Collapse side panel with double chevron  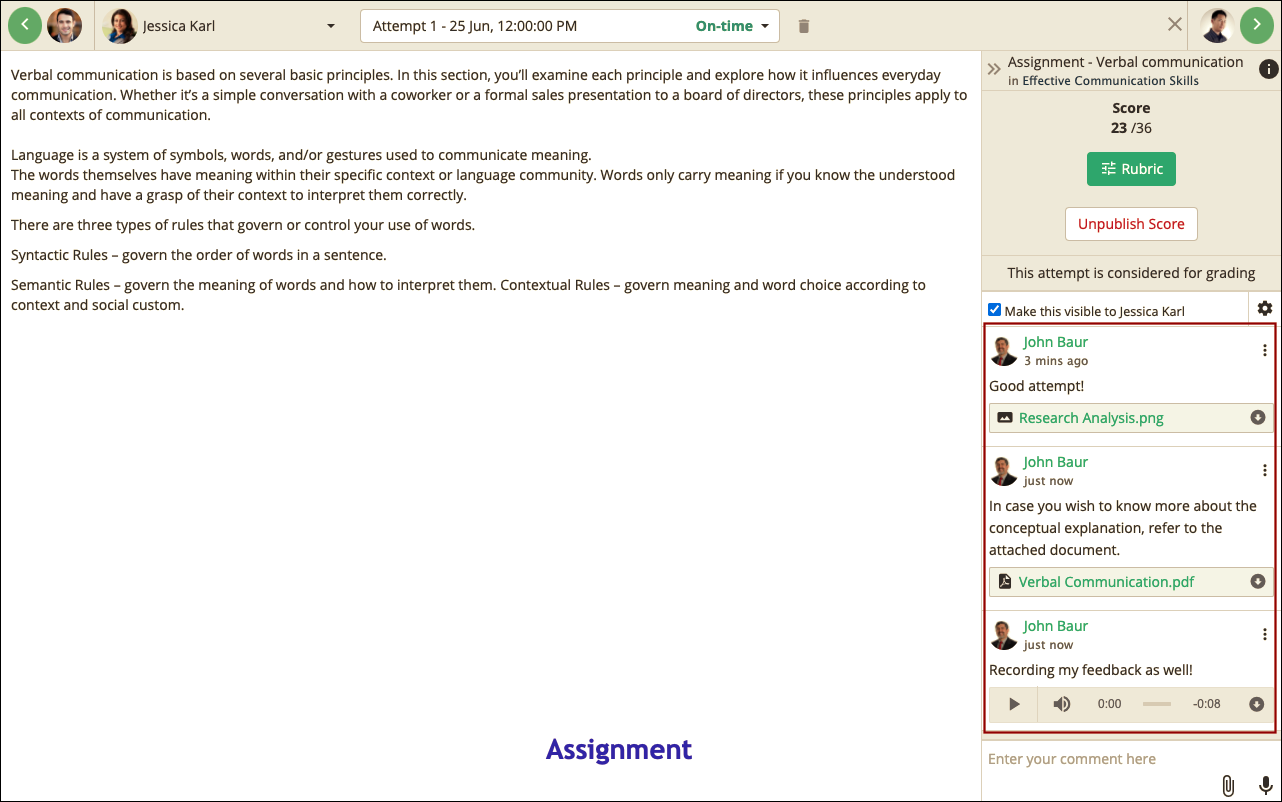coord(994,69)
